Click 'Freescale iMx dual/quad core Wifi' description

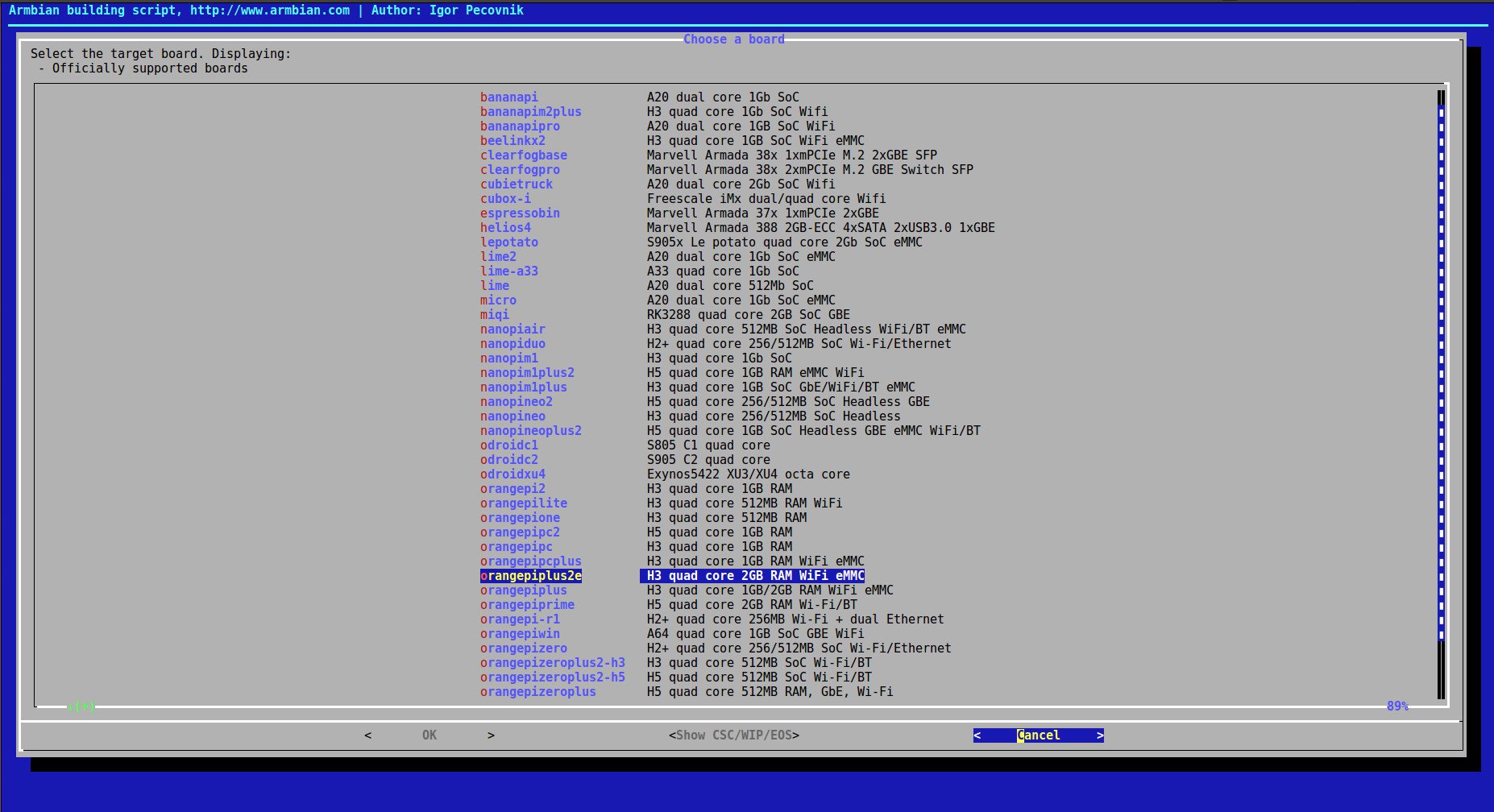[766, 199]
